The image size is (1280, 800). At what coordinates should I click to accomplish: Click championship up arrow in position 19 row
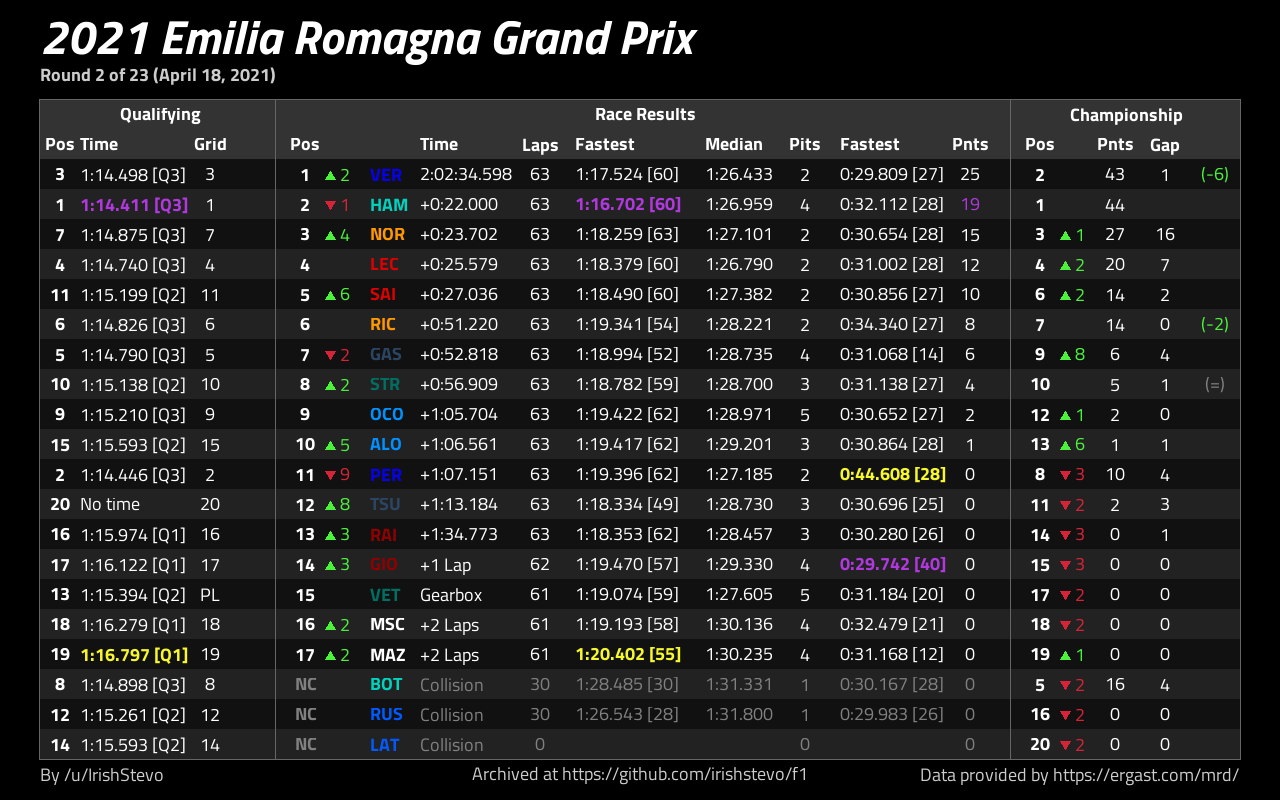[1066, 655]
